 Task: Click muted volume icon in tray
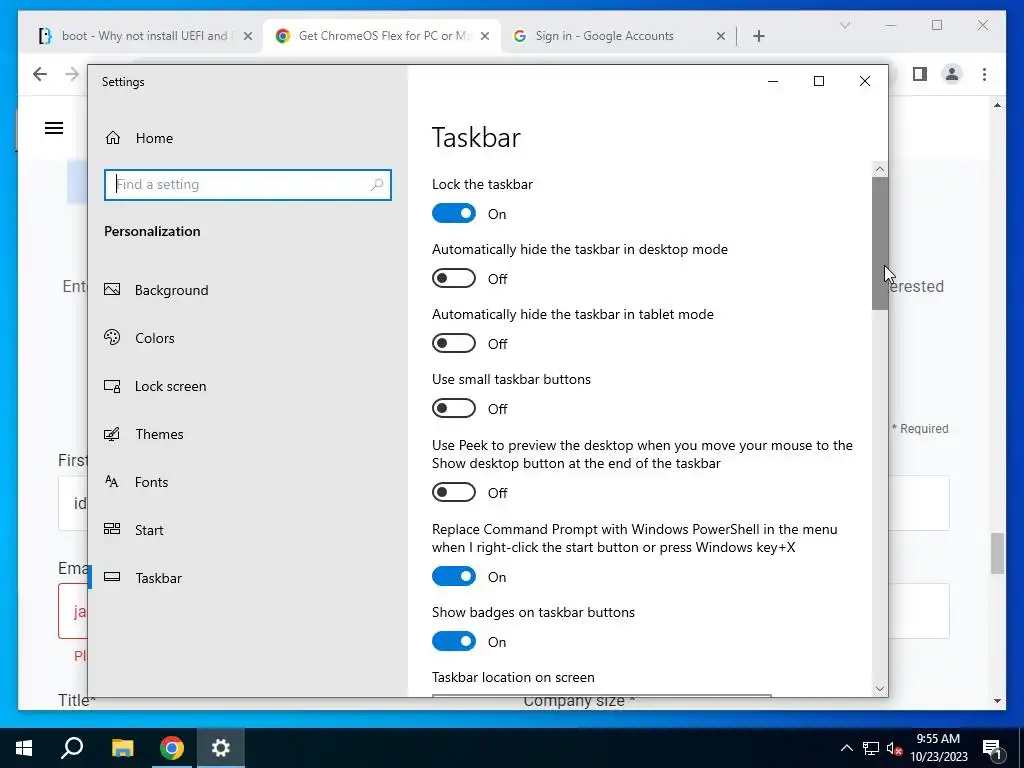894,748
